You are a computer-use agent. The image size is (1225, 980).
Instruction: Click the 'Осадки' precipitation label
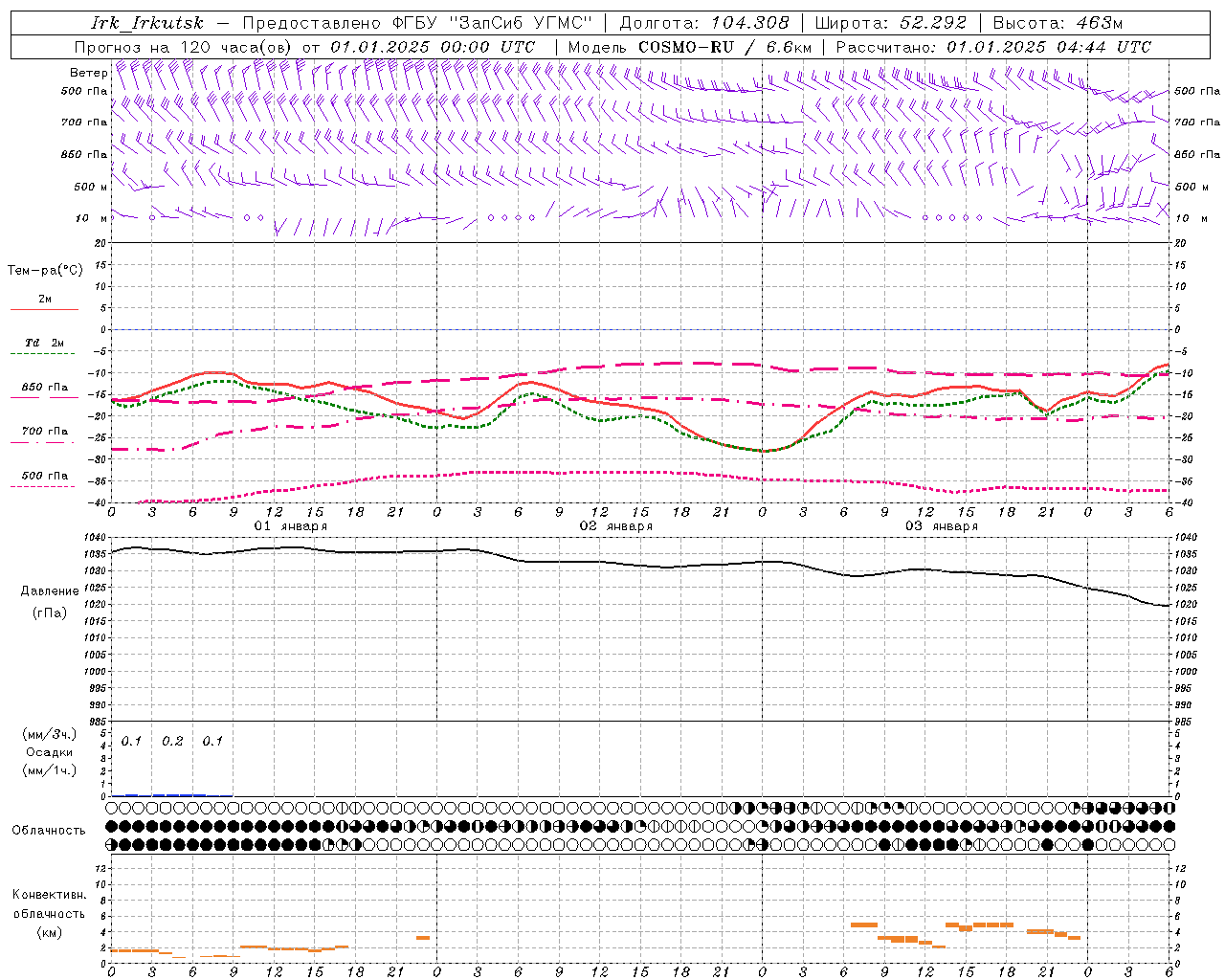tap(50, 752)
